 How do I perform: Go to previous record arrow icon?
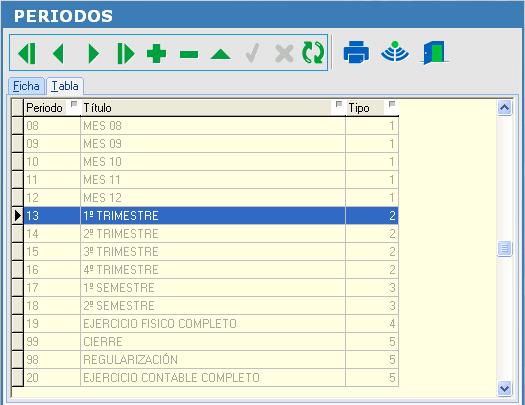pyautogui.click(x=58, y=53)
